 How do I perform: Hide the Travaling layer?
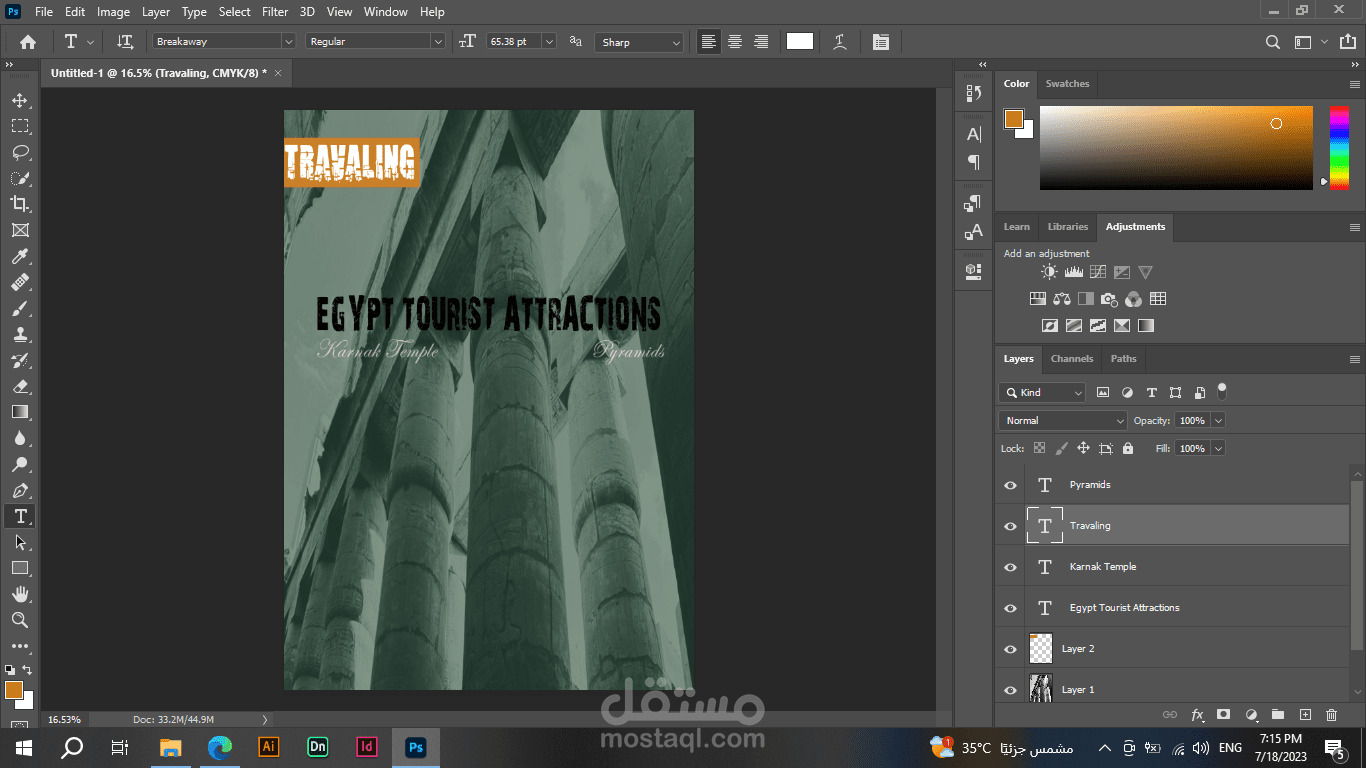(1010, 526)
